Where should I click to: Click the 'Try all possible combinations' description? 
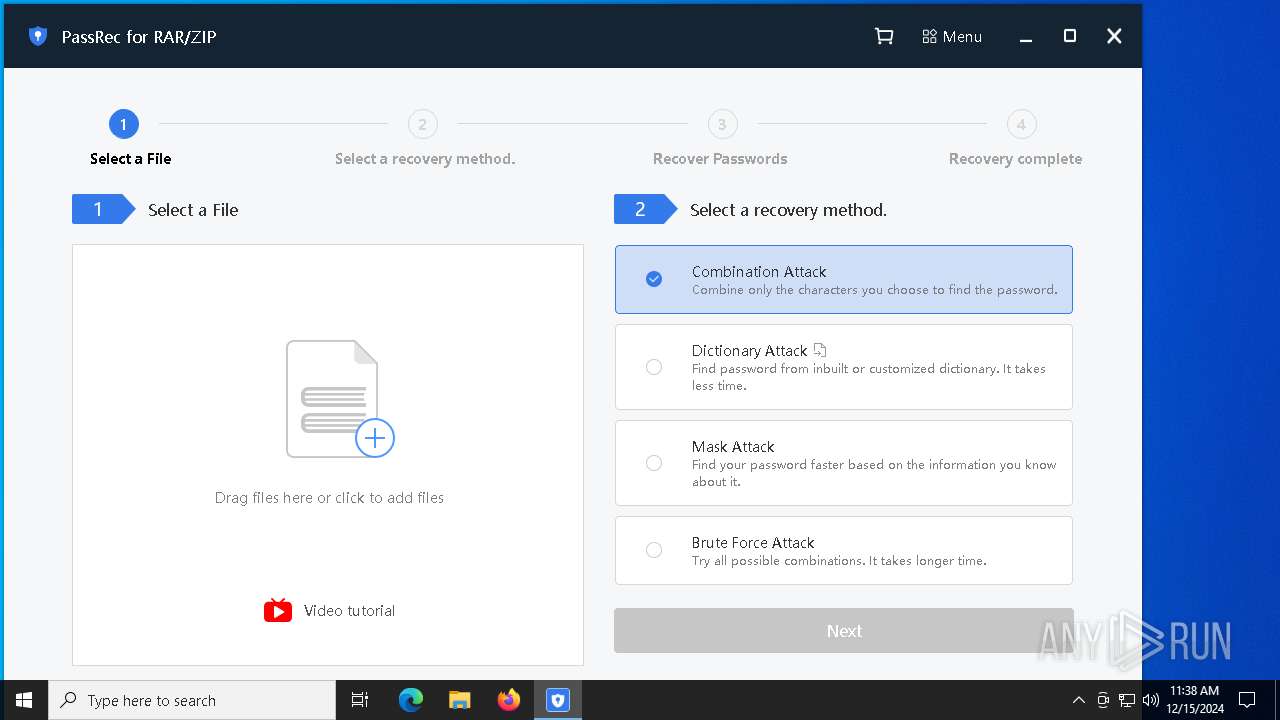[839, 561]
